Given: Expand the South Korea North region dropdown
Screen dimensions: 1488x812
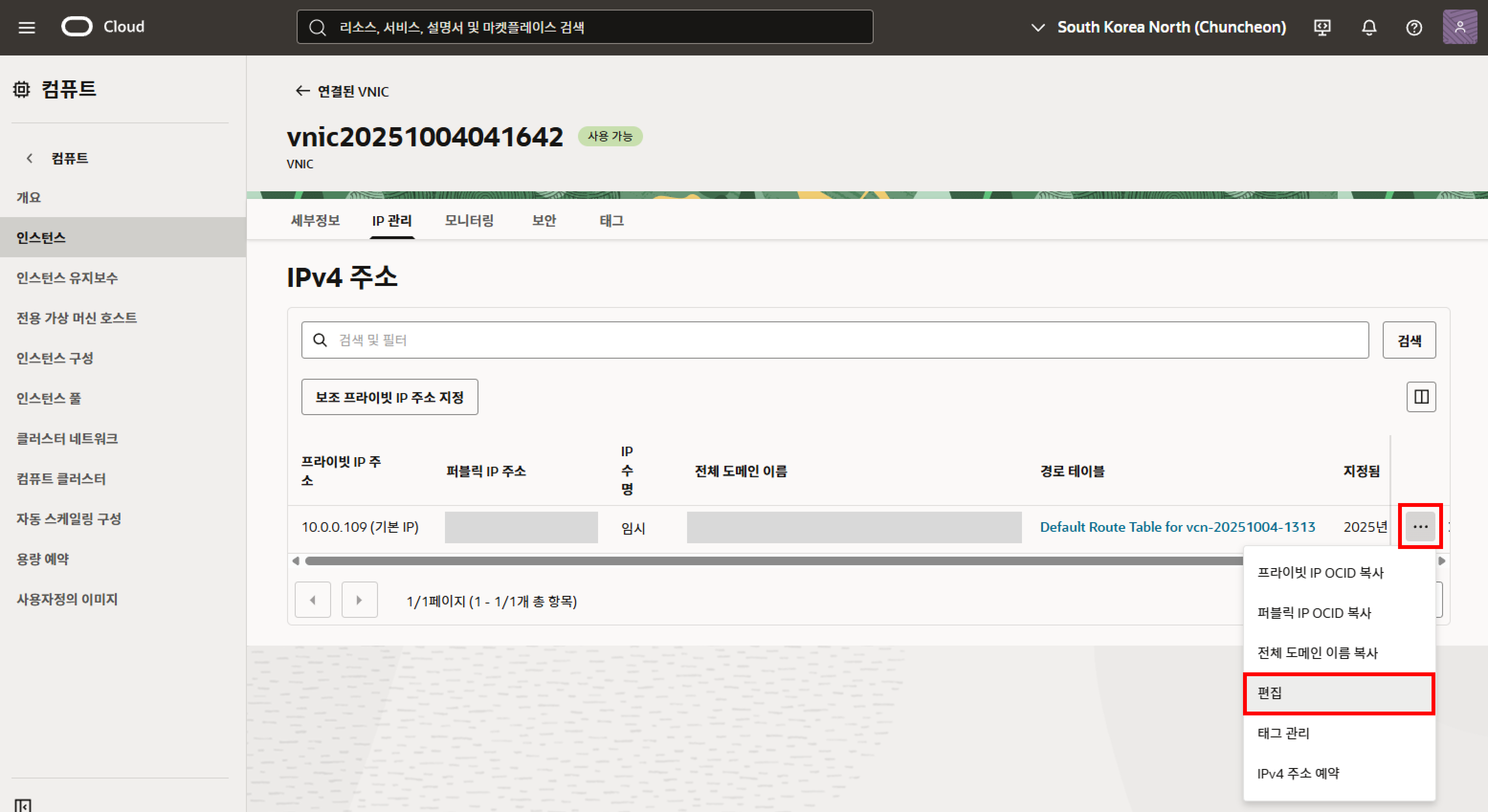Looking at the screenshot, I should (1159, 27).
